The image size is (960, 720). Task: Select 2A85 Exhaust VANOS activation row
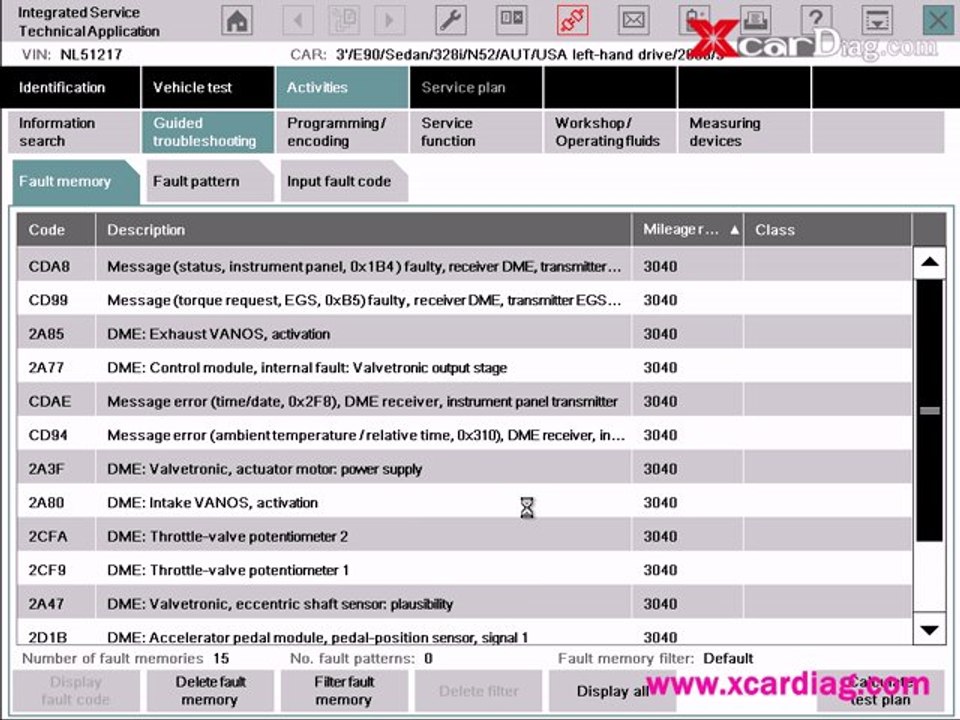point(464,334)
